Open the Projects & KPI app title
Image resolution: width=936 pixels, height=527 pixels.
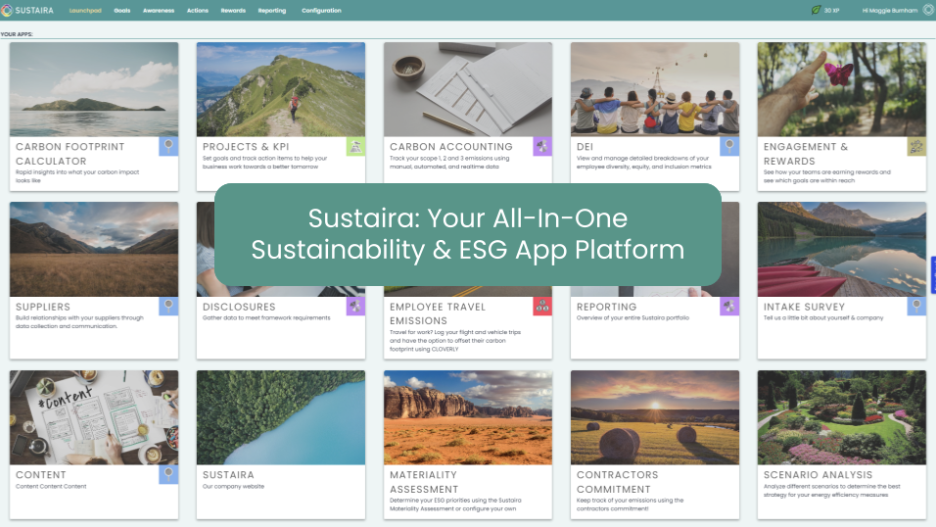(x=245, y=147)
